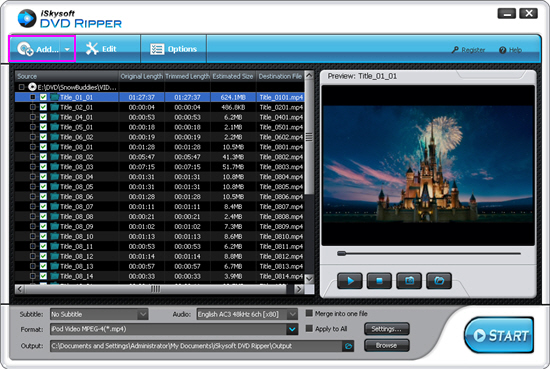Click the title list scroll up arrow
The height and width of the screenshot is (369, 550).
coord(309,75)
